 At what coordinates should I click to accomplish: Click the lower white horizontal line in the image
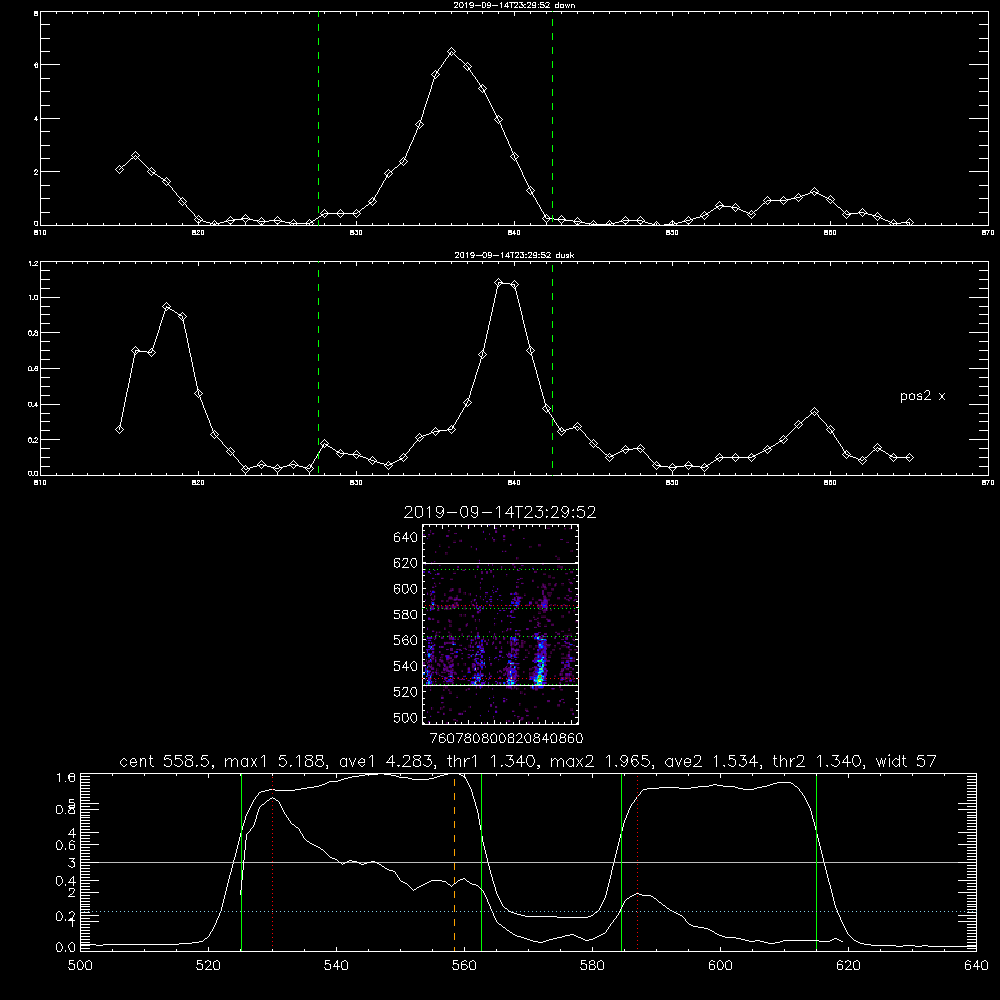tap(501, 685)
